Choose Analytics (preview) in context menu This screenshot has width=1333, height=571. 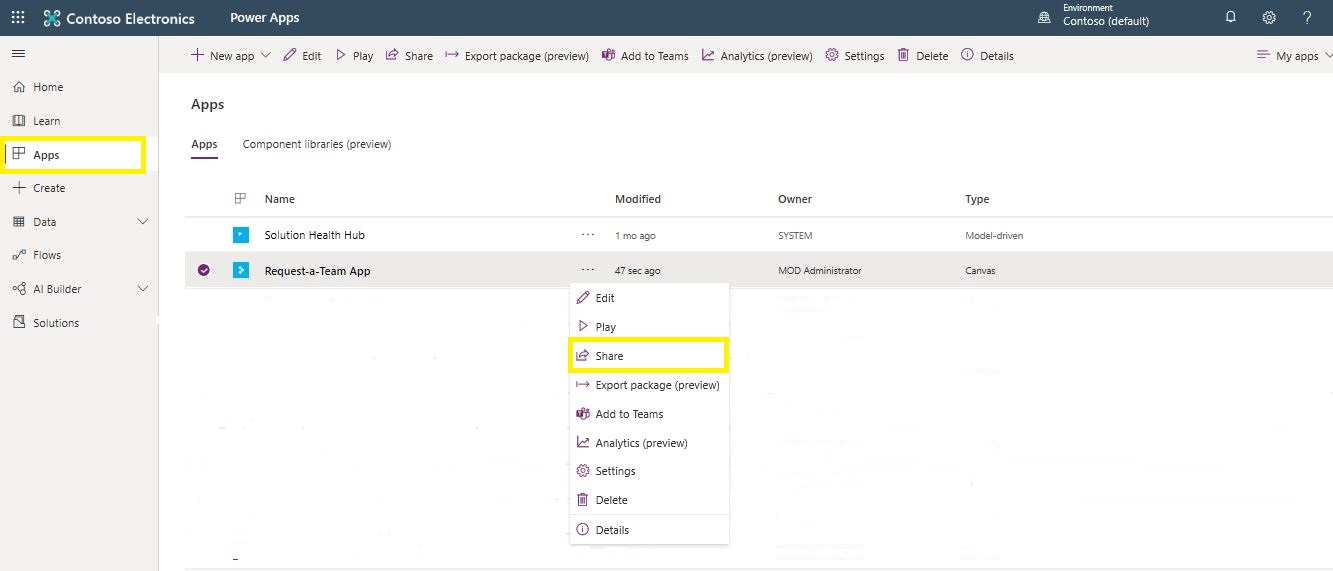649,443
